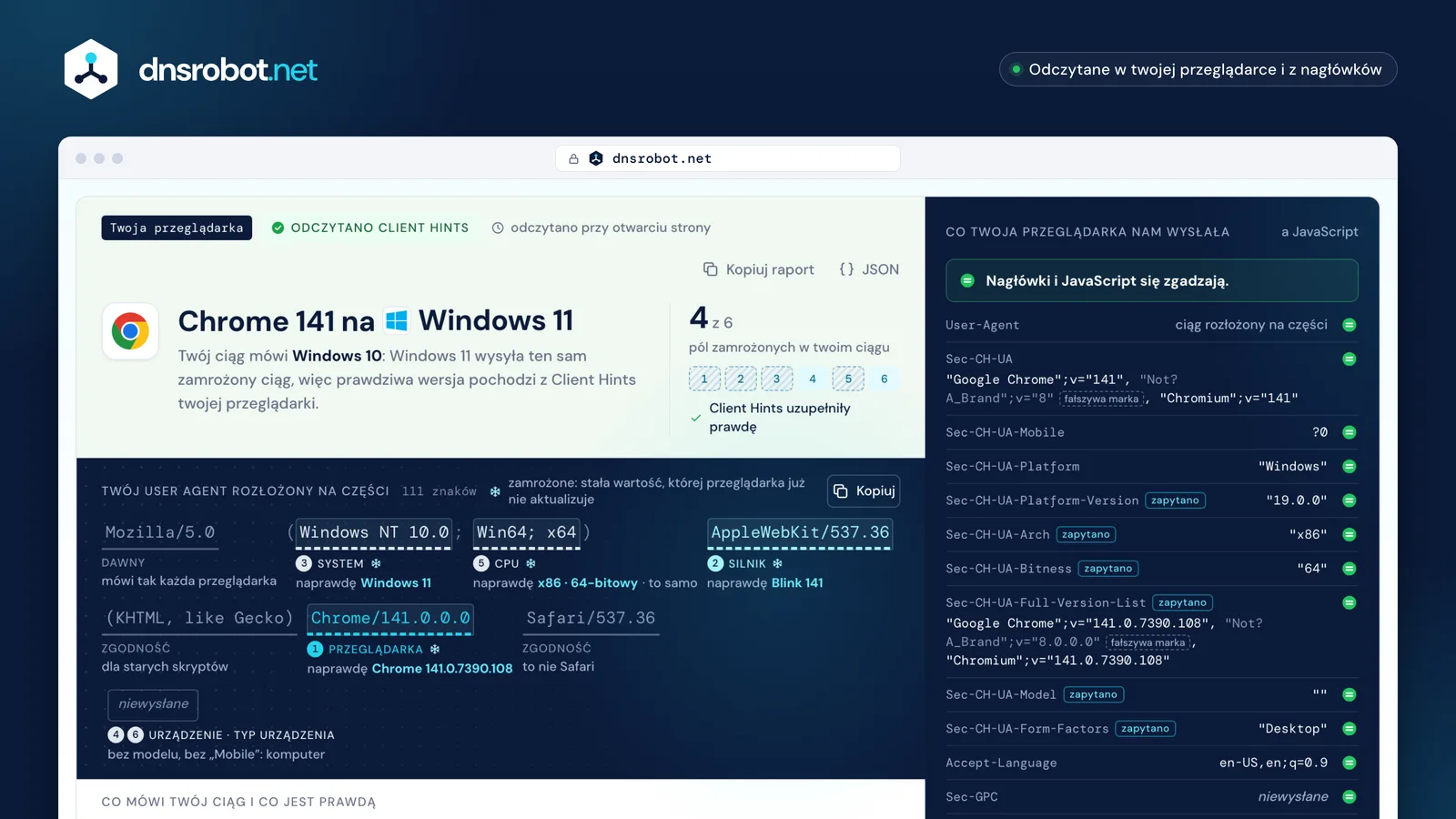Click the Chrome browser logo icon

tap(130, 331)
